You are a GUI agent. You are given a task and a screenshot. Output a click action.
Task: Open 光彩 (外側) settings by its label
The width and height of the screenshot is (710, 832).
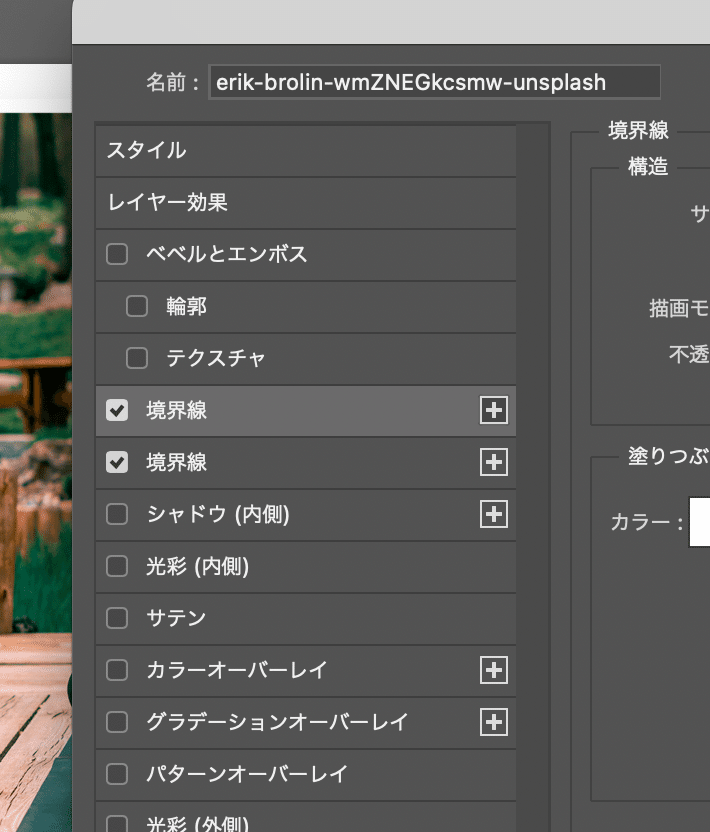(198, 824)
